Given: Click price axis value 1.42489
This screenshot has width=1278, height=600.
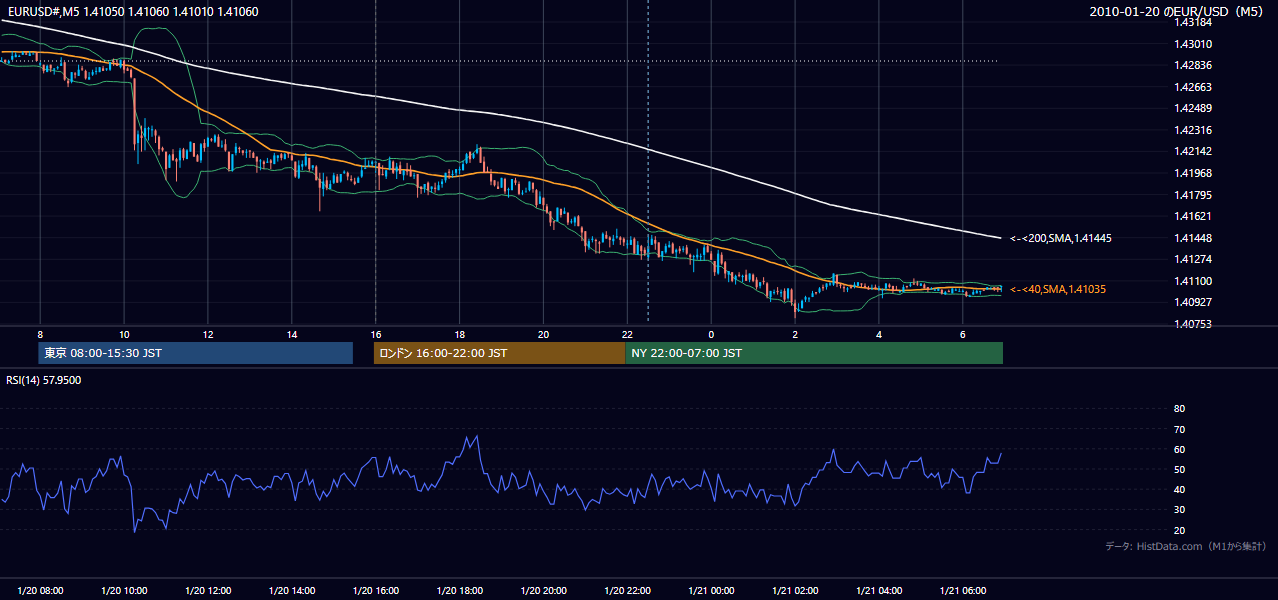Looking at the screenshot, I should click(1192, 108).
